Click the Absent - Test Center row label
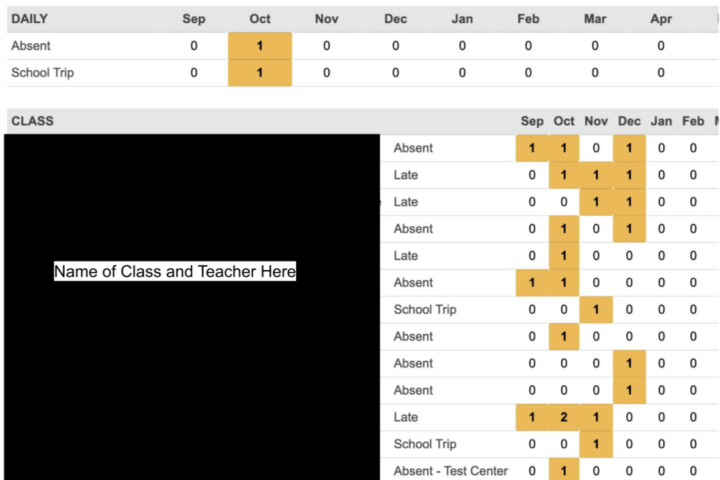 coord(450,471)
